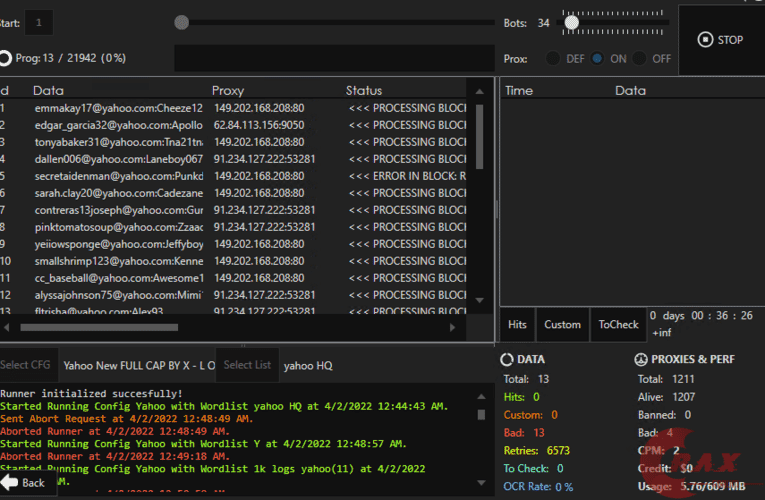
Task: Click the down arrow on the list scrollbar
Action: (x=479, y=299)
